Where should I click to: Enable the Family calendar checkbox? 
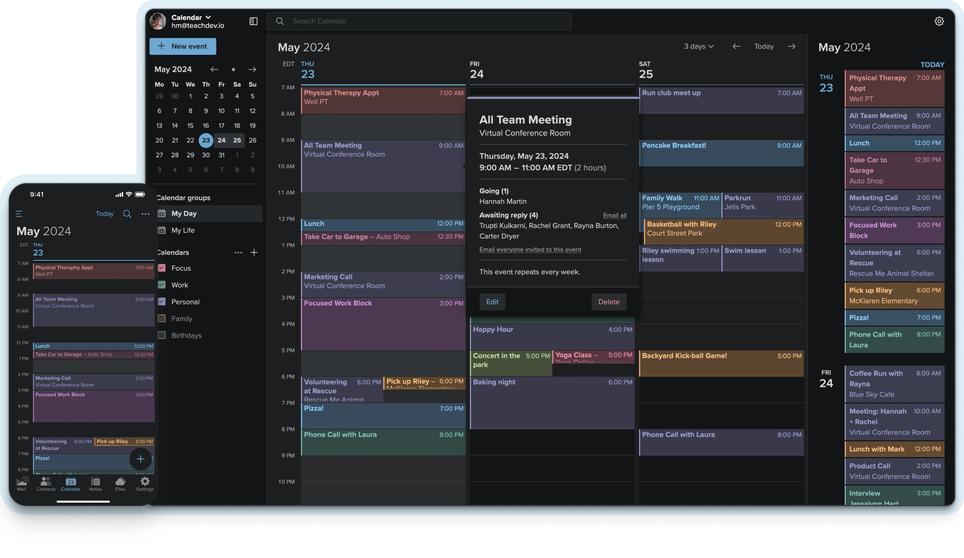(162, 318)
